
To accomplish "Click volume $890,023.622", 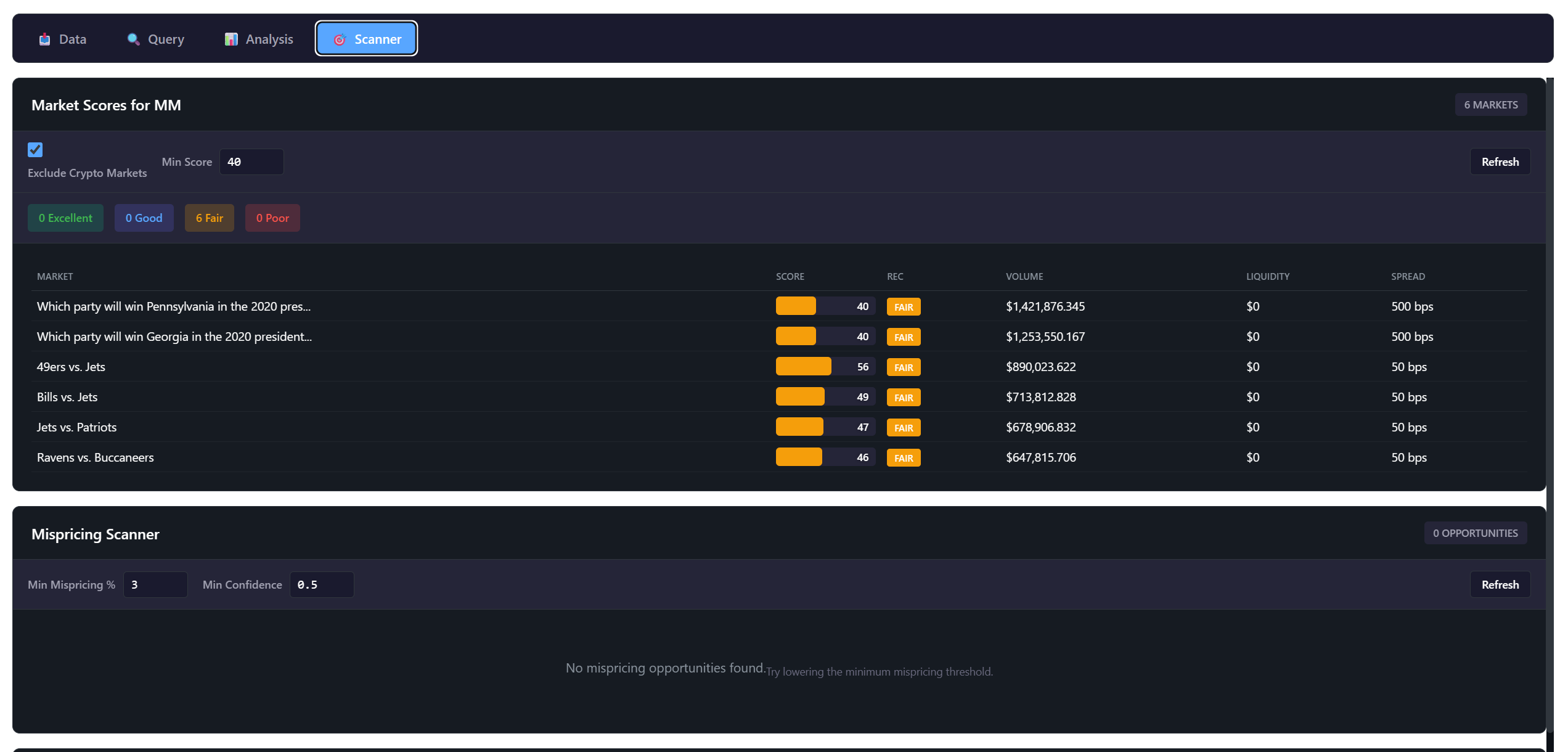I will click(x=1041, y=367).
